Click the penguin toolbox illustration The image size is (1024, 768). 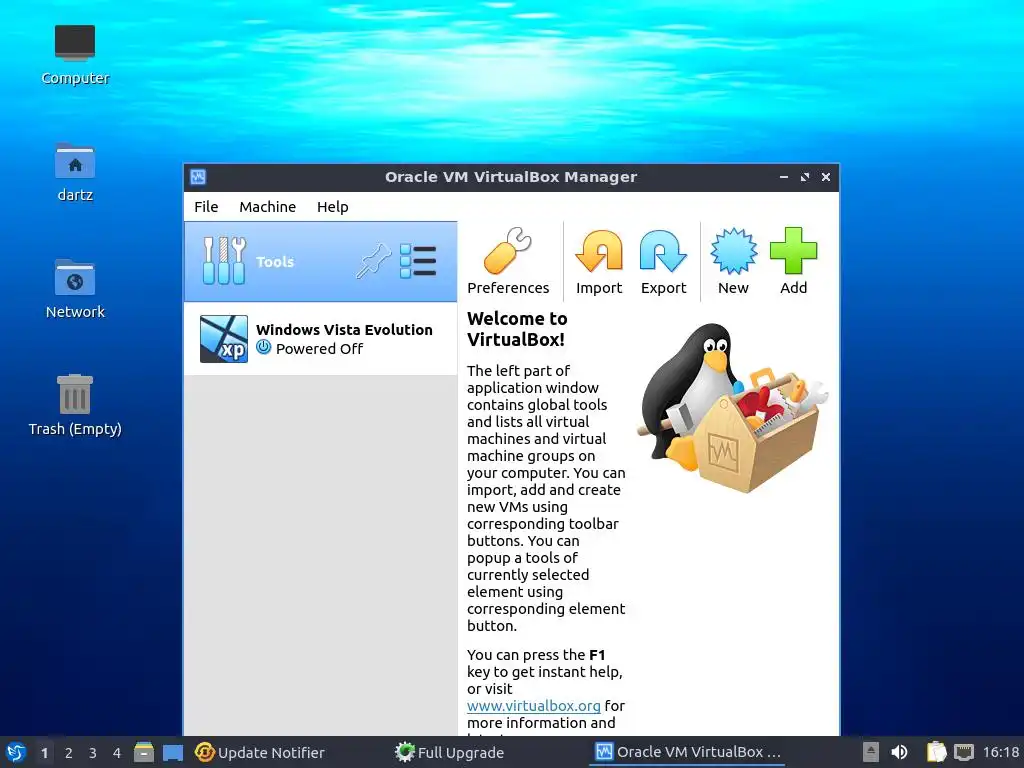732,408
